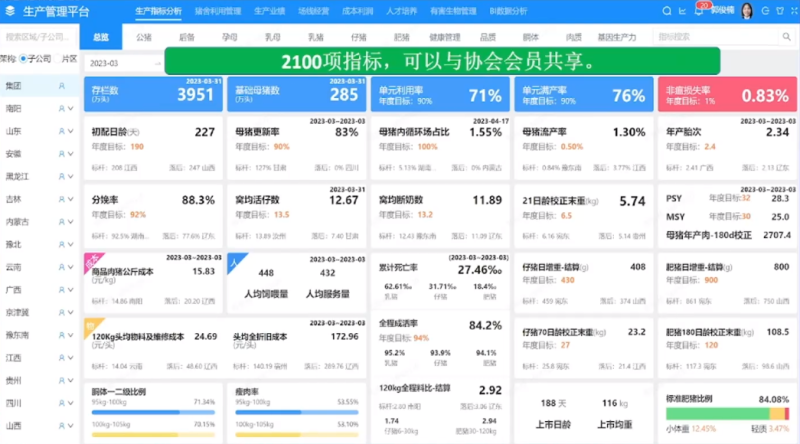Viewport: 800px width, 444px height.
Task: Click the person icon beside 豫东南
Action: tap(62, 335)
